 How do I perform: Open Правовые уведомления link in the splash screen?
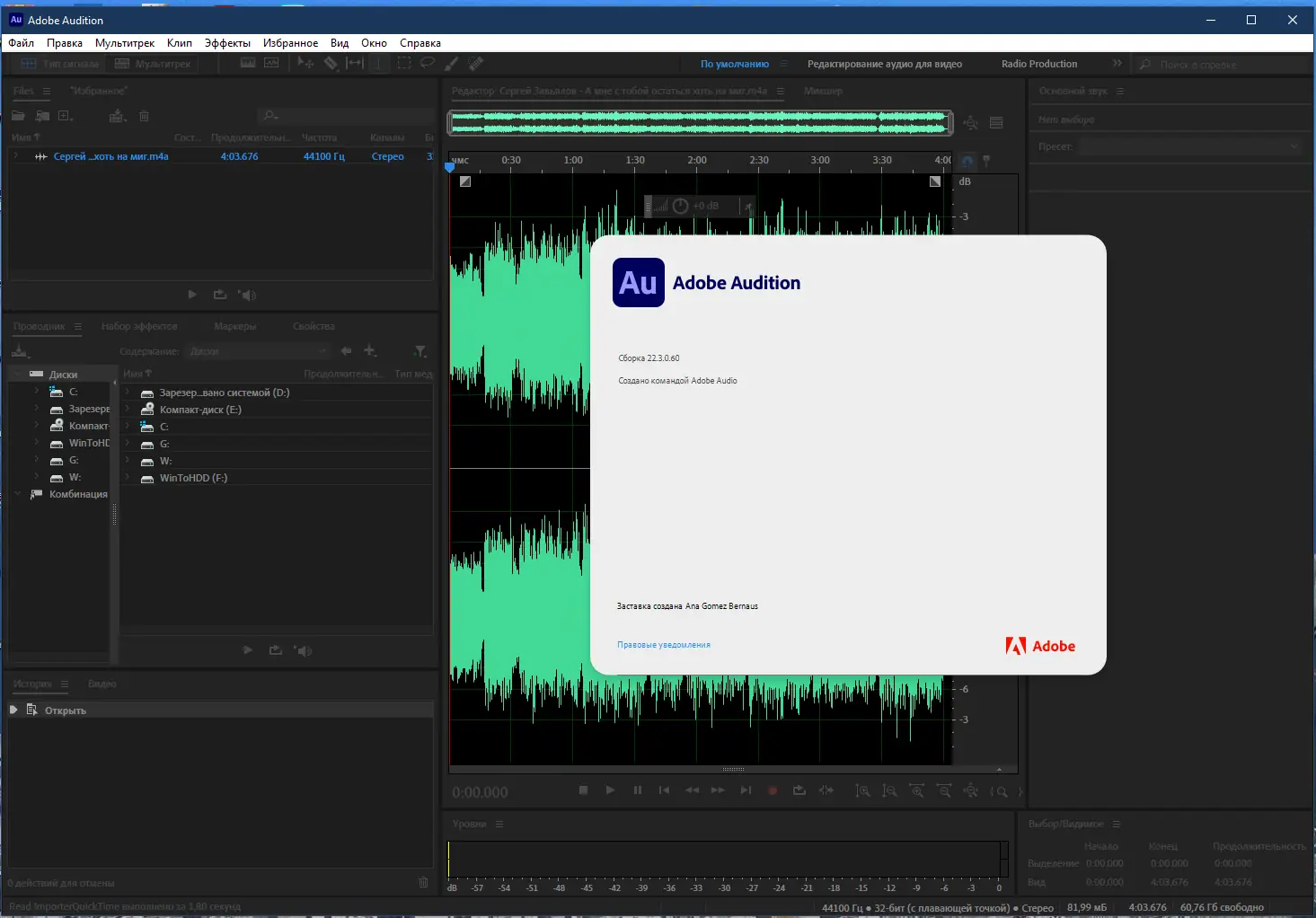pyautogui.click(x=664, y=644)
